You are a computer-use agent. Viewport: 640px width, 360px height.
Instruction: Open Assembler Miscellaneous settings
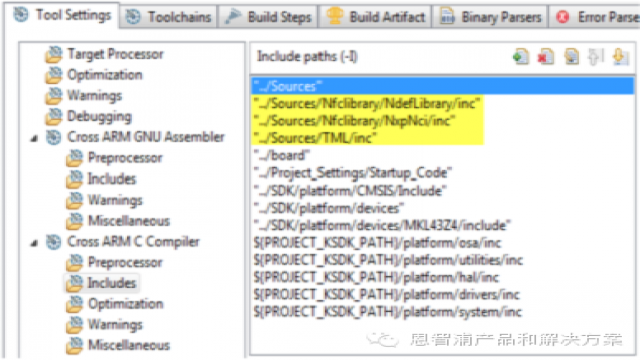click(x=129, y=221)
